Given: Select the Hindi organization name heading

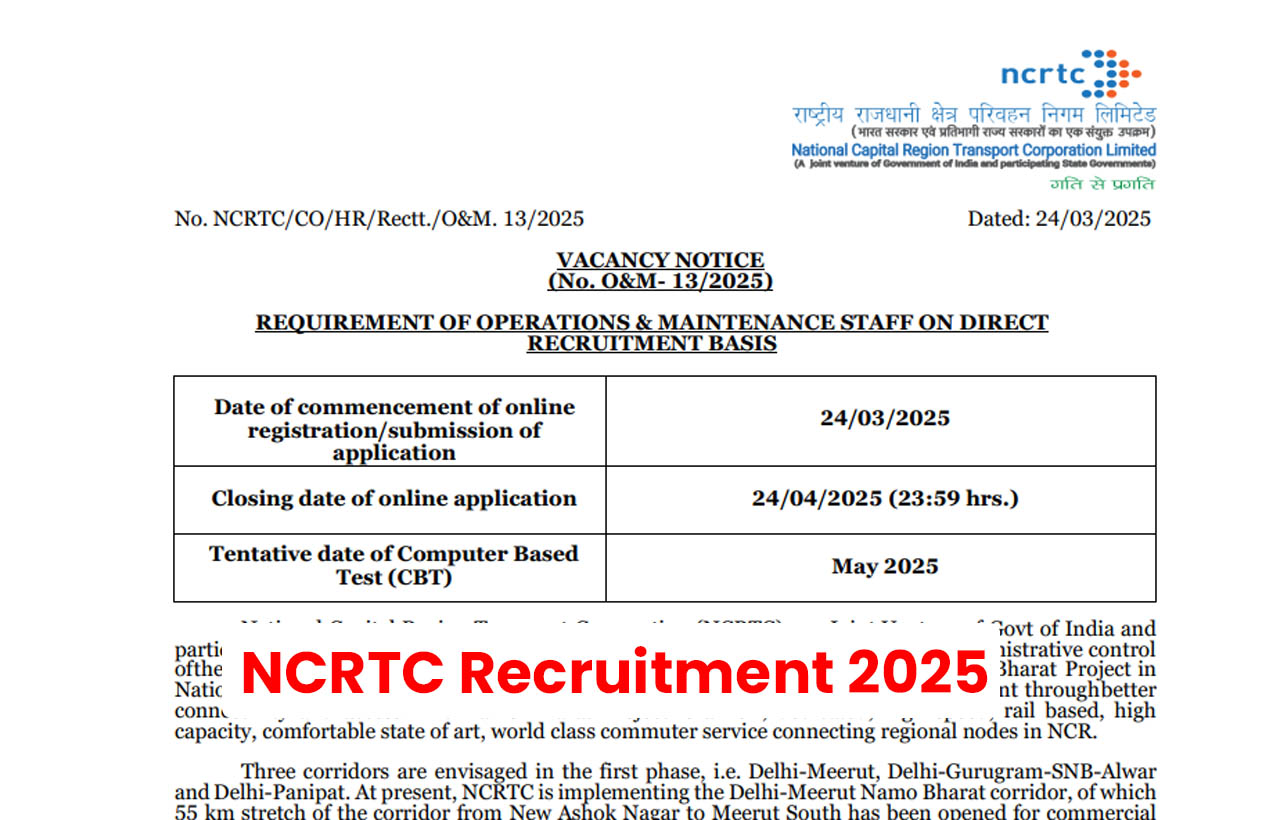Looking at the screenshot, I should coord(973,113).
